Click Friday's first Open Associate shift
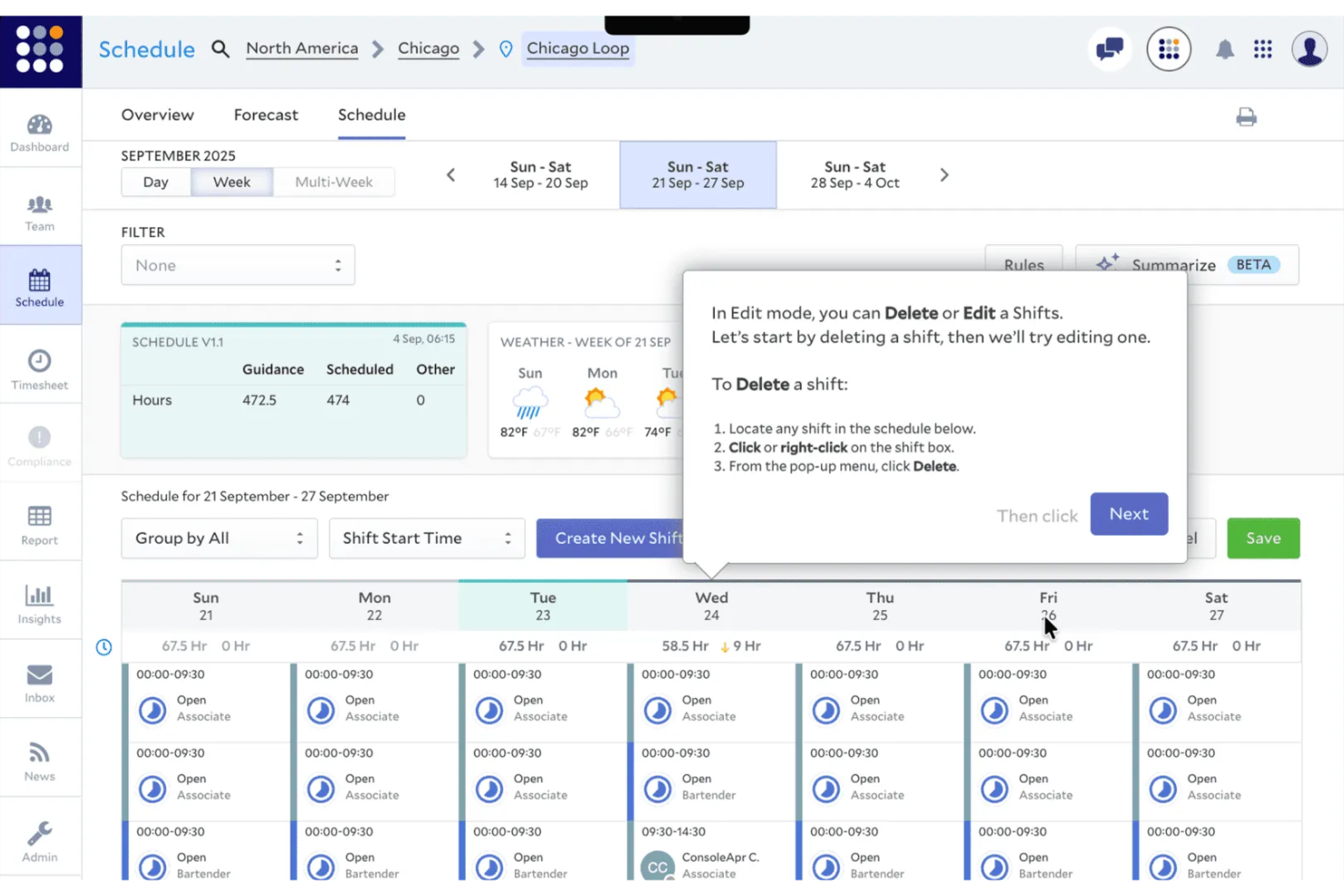 click(1048, 703)
